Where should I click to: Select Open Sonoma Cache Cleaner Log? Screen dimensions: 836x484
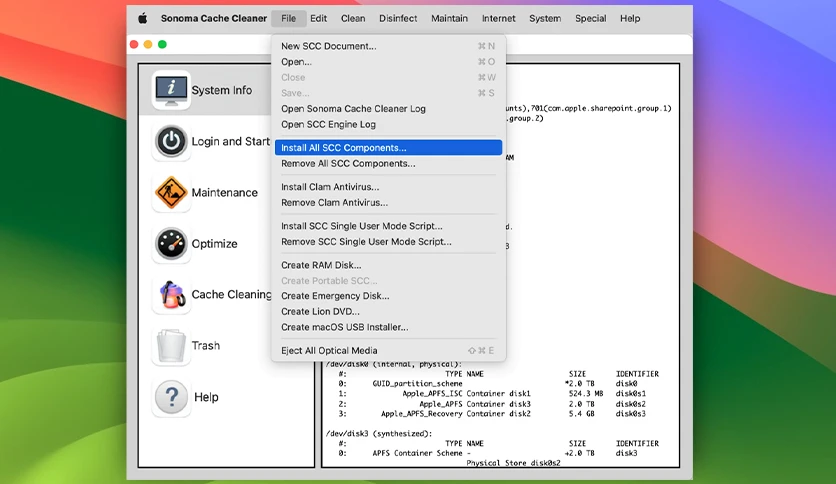pyautogui.click(x=388, y=109)
